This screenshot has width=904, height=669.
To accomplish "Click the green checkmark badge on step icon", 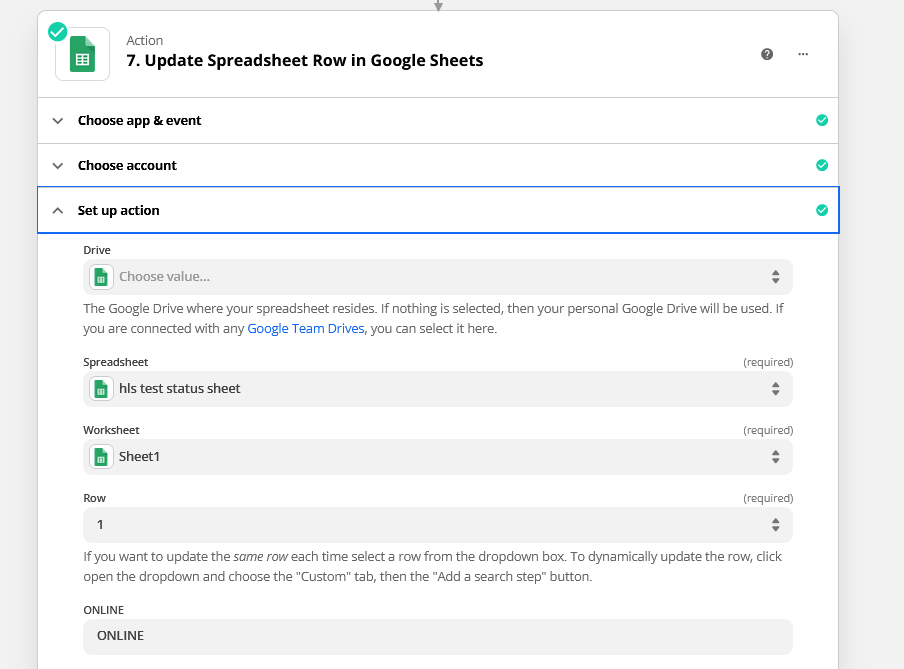I will tap(58, 32).
